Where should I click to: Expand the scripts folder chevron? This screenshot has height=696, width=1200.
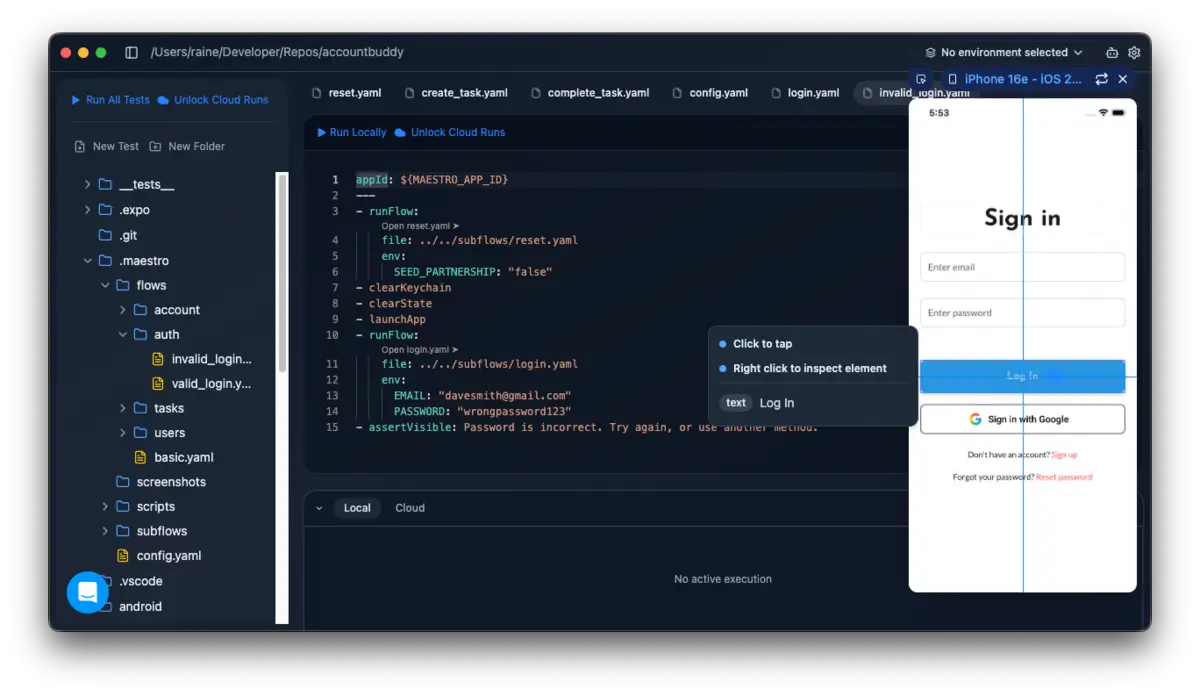pyautogui.click(x=105, y=506)
